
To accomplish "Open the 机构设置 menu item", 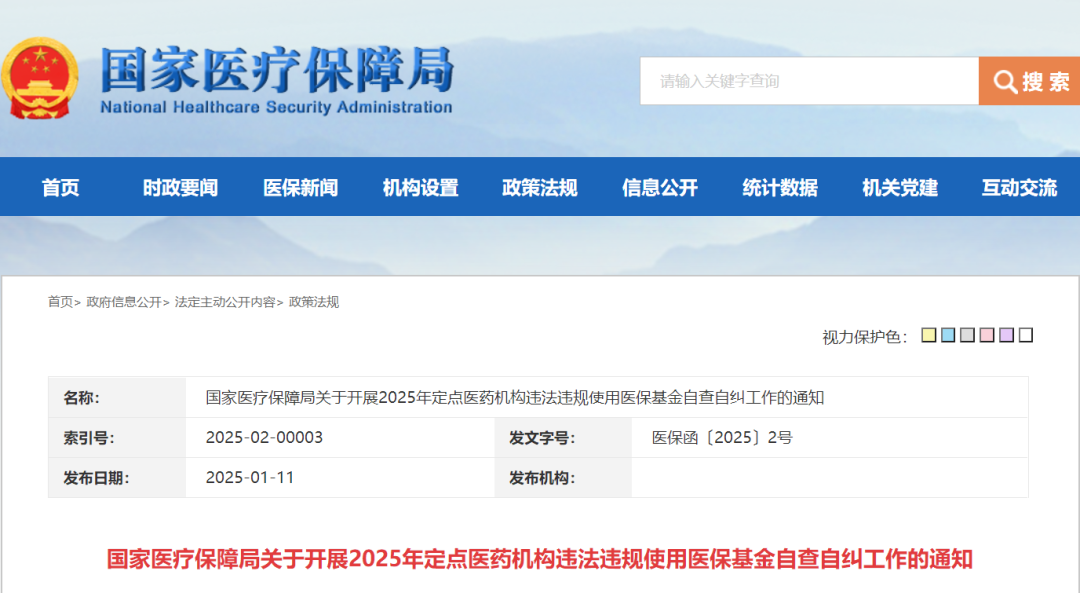I will tap(420, 188).
